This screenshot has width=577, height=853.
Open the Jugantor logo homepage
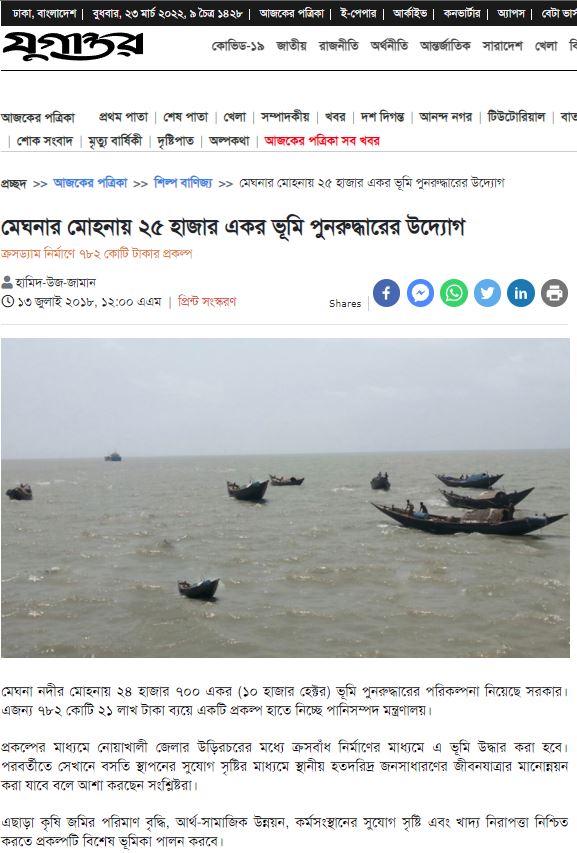point(73,46)
